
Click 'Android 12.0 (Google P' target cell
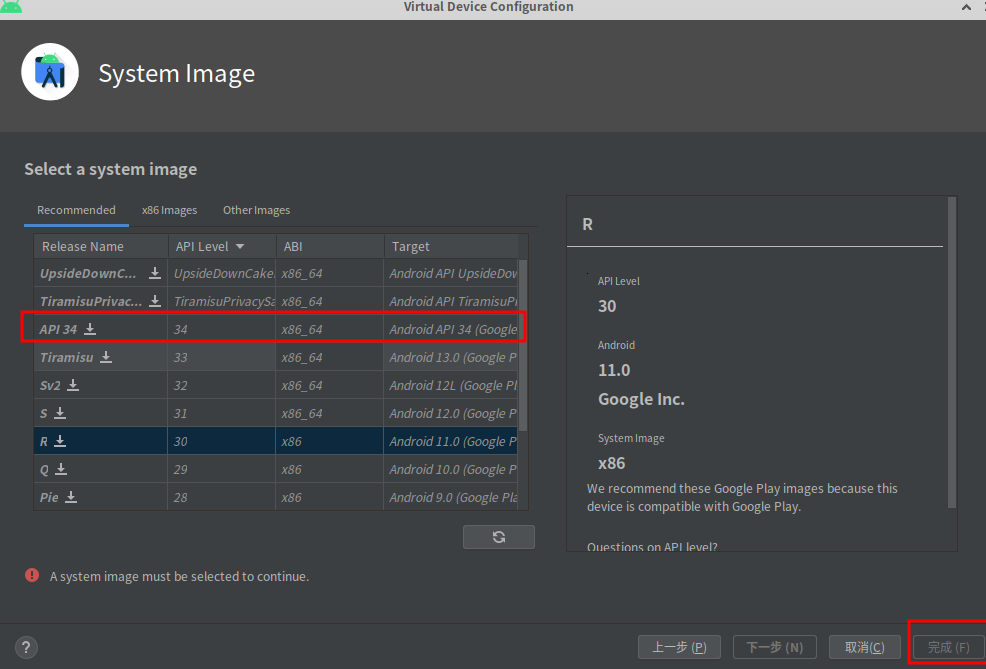(x=451, y=413)
